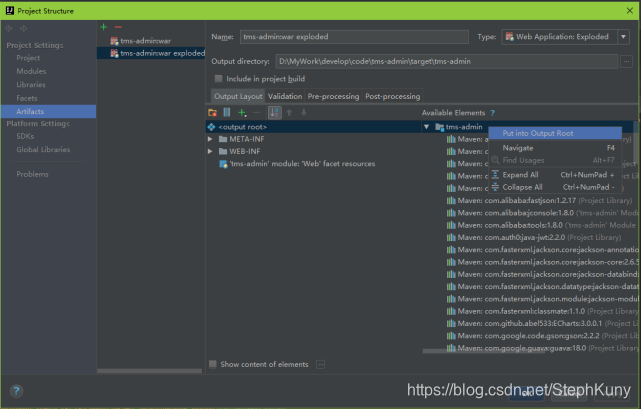641x409 pixels.
Task: Click the artifact list horizontal scrollbar
Action: click(x=149, y=371)
